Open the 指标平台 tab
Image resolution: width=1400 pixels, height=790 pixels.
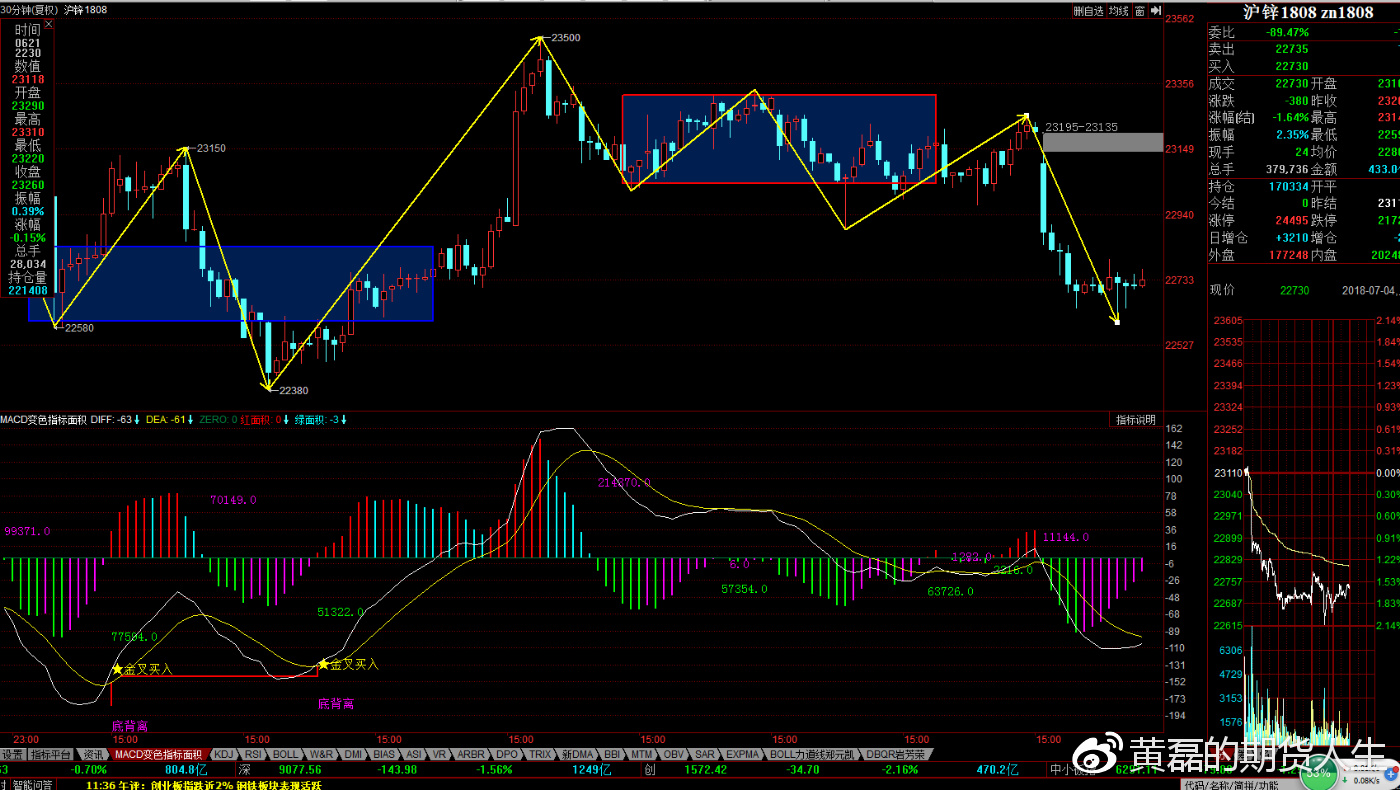[51, 754]
